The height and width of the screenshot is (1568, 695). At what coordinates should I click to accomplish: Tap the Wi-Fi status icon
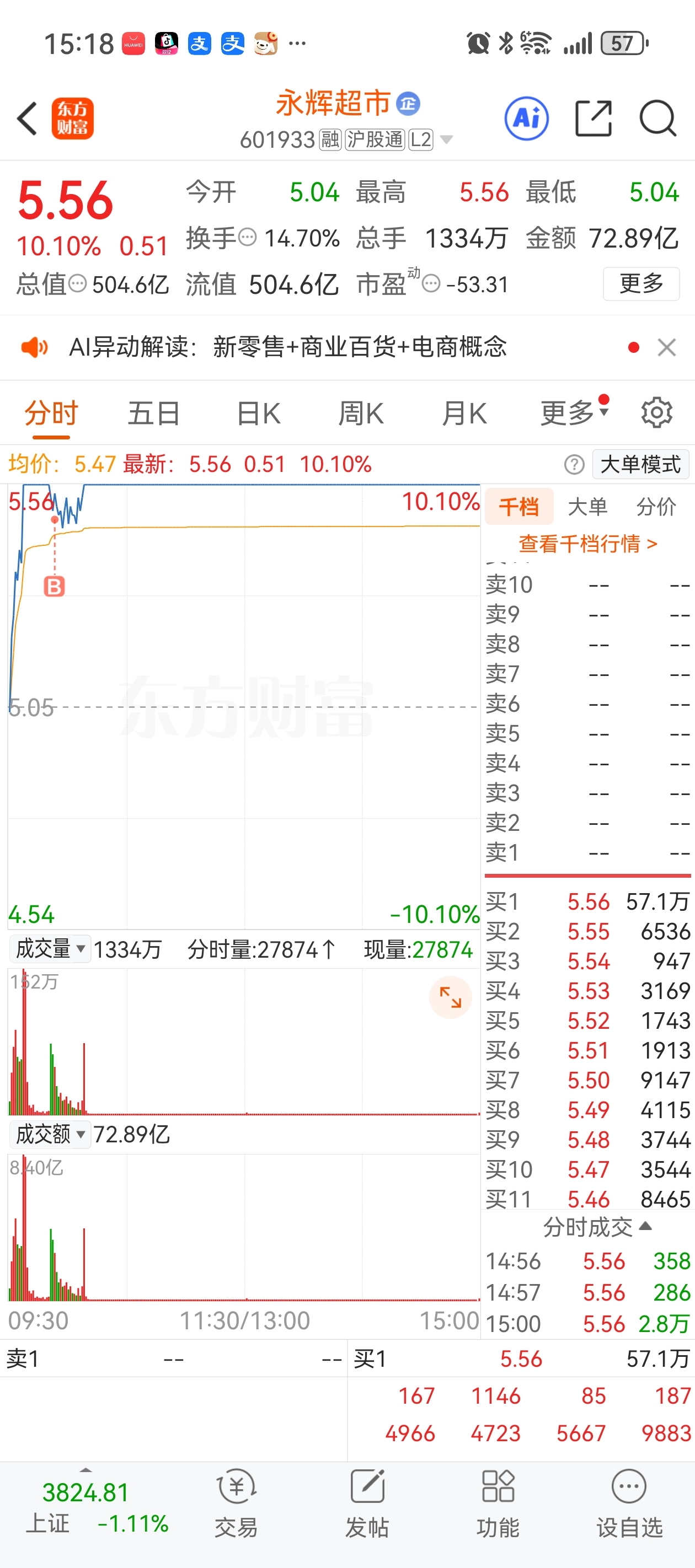536,43
